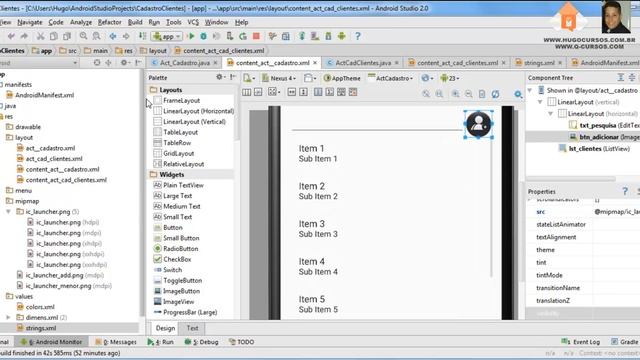This screenshot has width=640, height=360.
Task: Click the Undo arrow in the toolbar
Action: tap(11, 36)
